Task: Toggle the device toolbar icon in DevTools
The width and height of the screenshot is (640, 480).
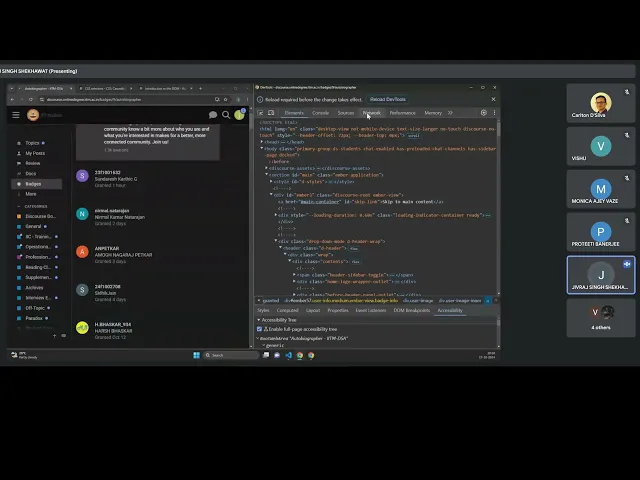Action: click(x=271, y=113)
